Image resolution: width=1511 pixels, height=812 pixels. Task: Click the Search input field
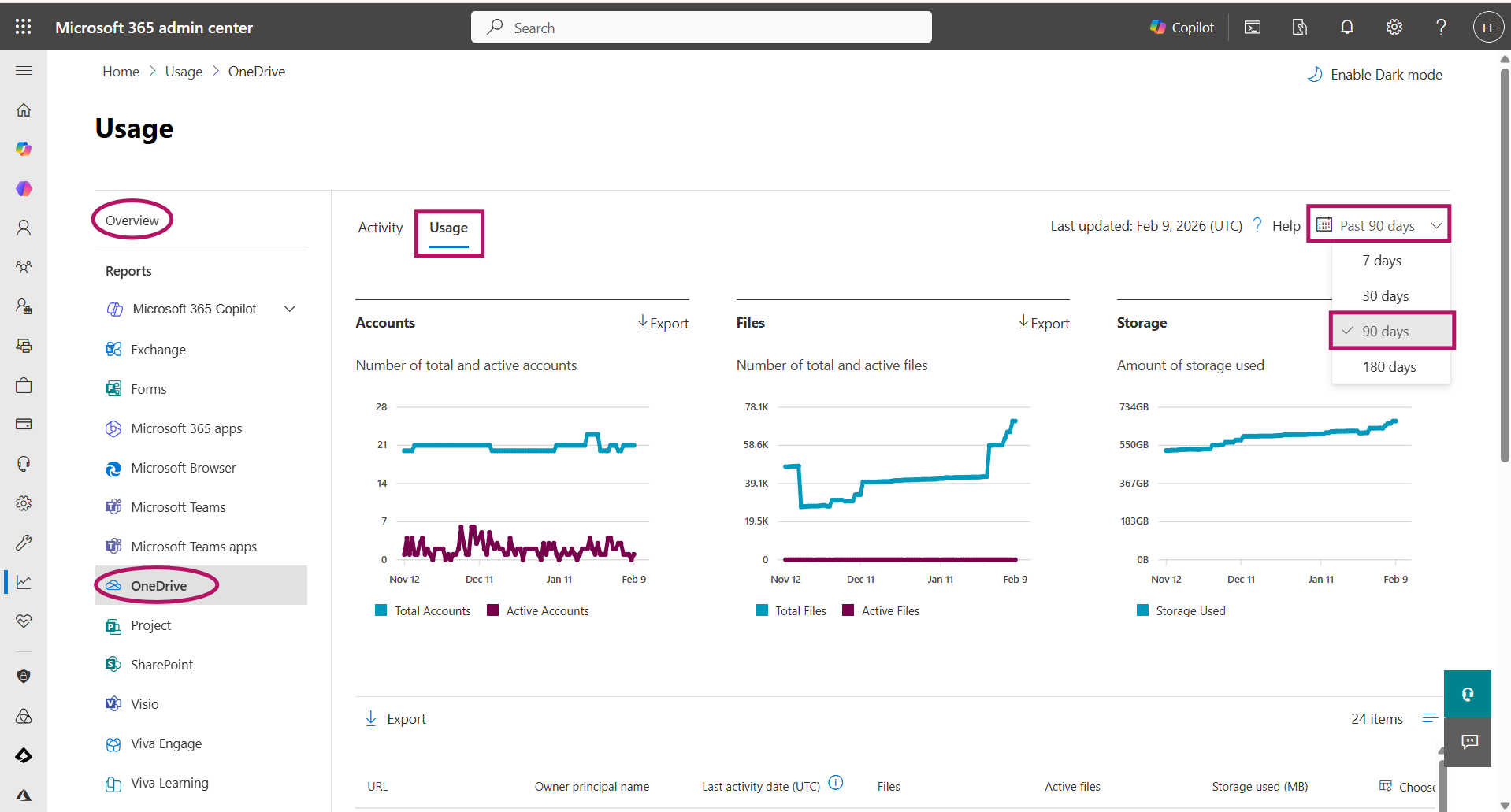[x=701, y=28]
